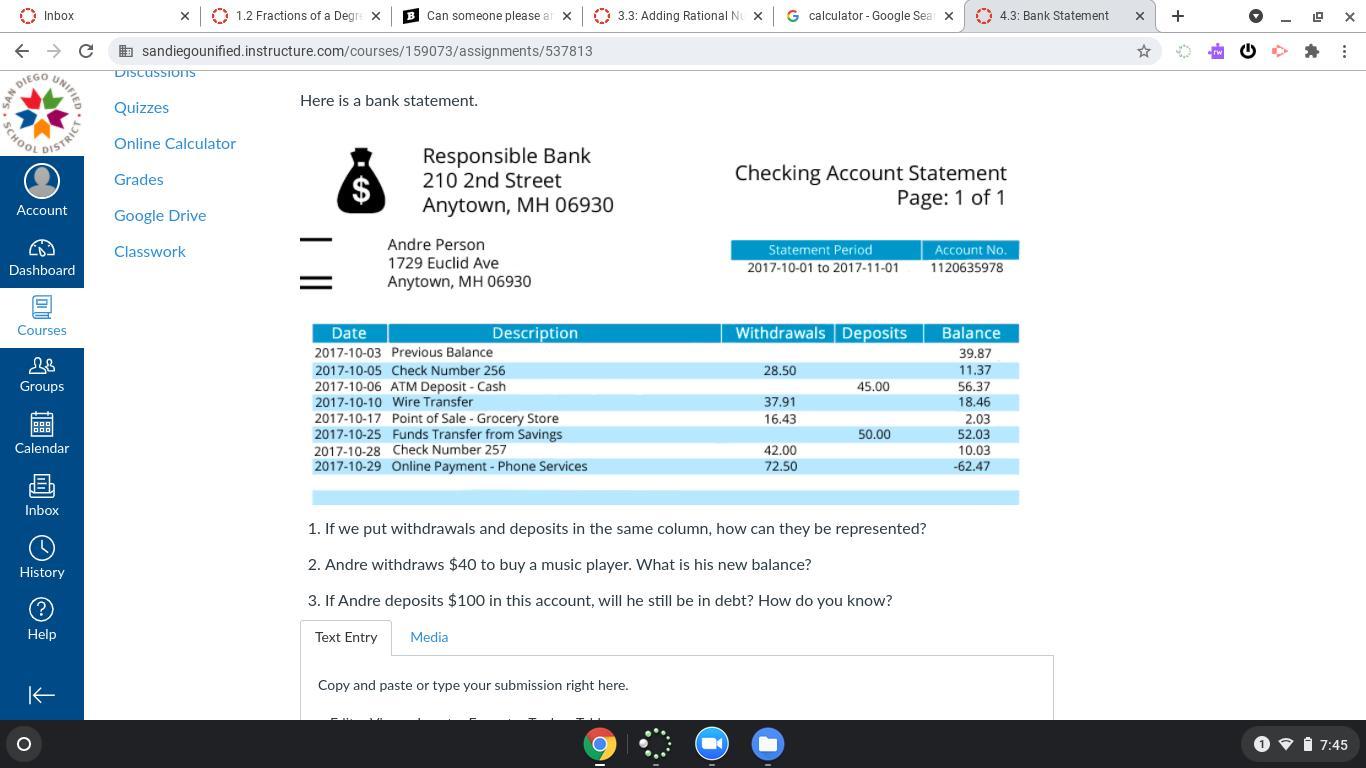Reload the current page
The width and height of the screenshot is (1366, 768).
[x=86, y=51]
